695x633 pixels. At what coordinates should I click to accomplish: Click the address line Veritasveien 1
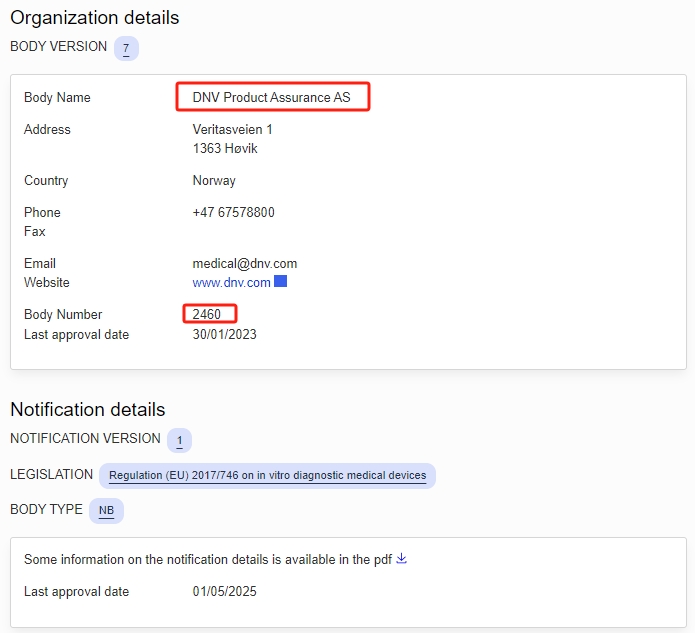pyautogui.click(x=232, y=129)
